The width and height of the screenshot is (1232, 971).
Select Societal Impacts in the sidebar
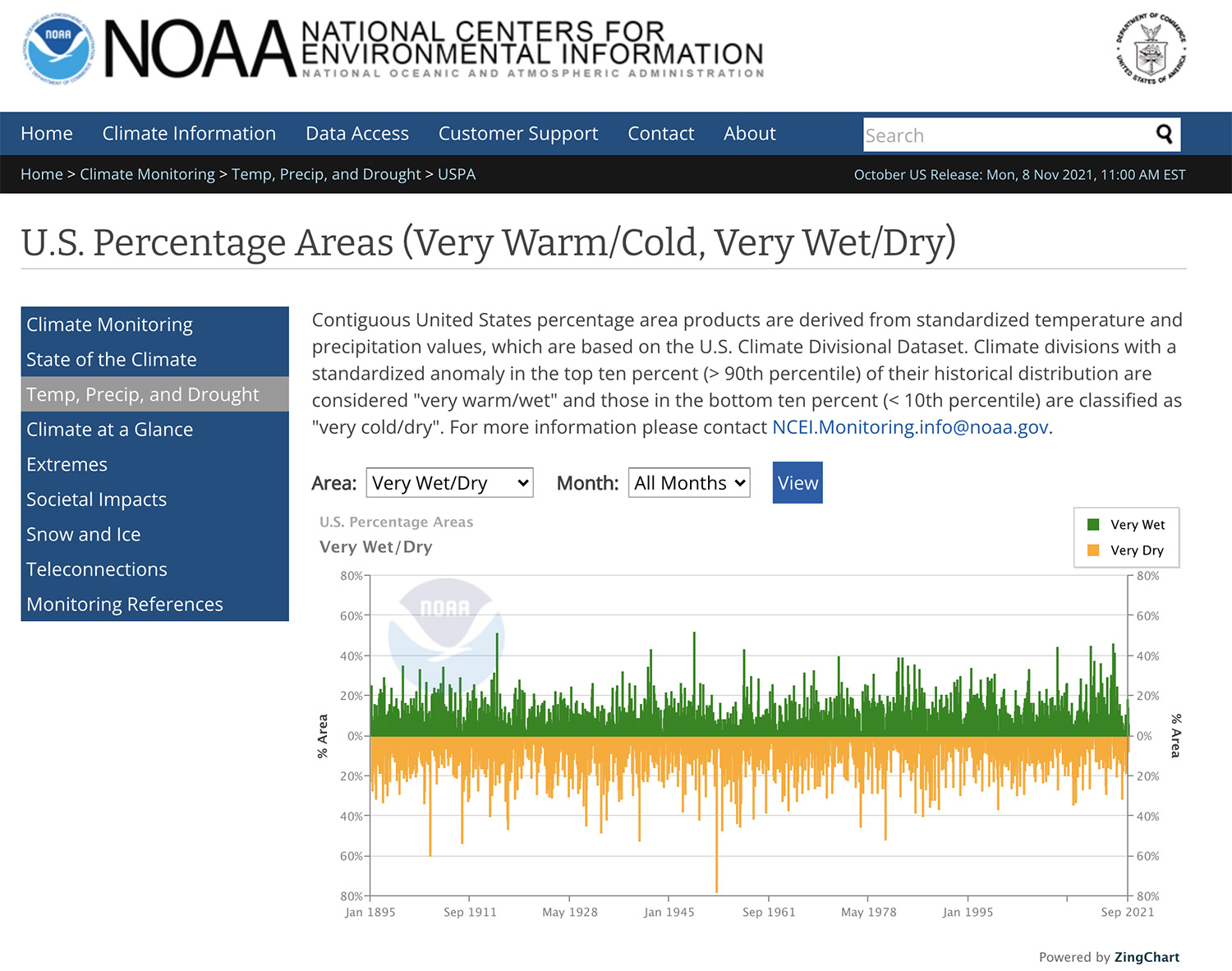(x=97, y=499)
